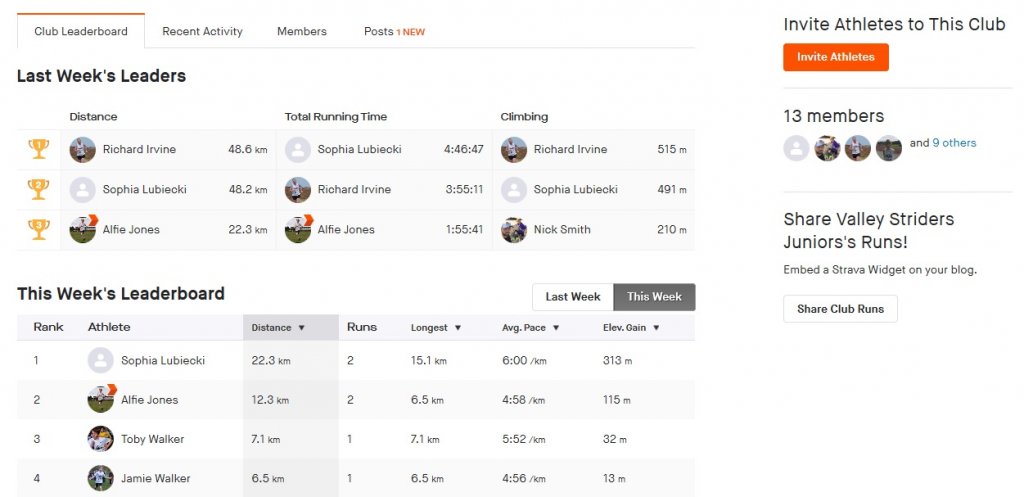Click the silver second-place trophy icon

point(39,189)
